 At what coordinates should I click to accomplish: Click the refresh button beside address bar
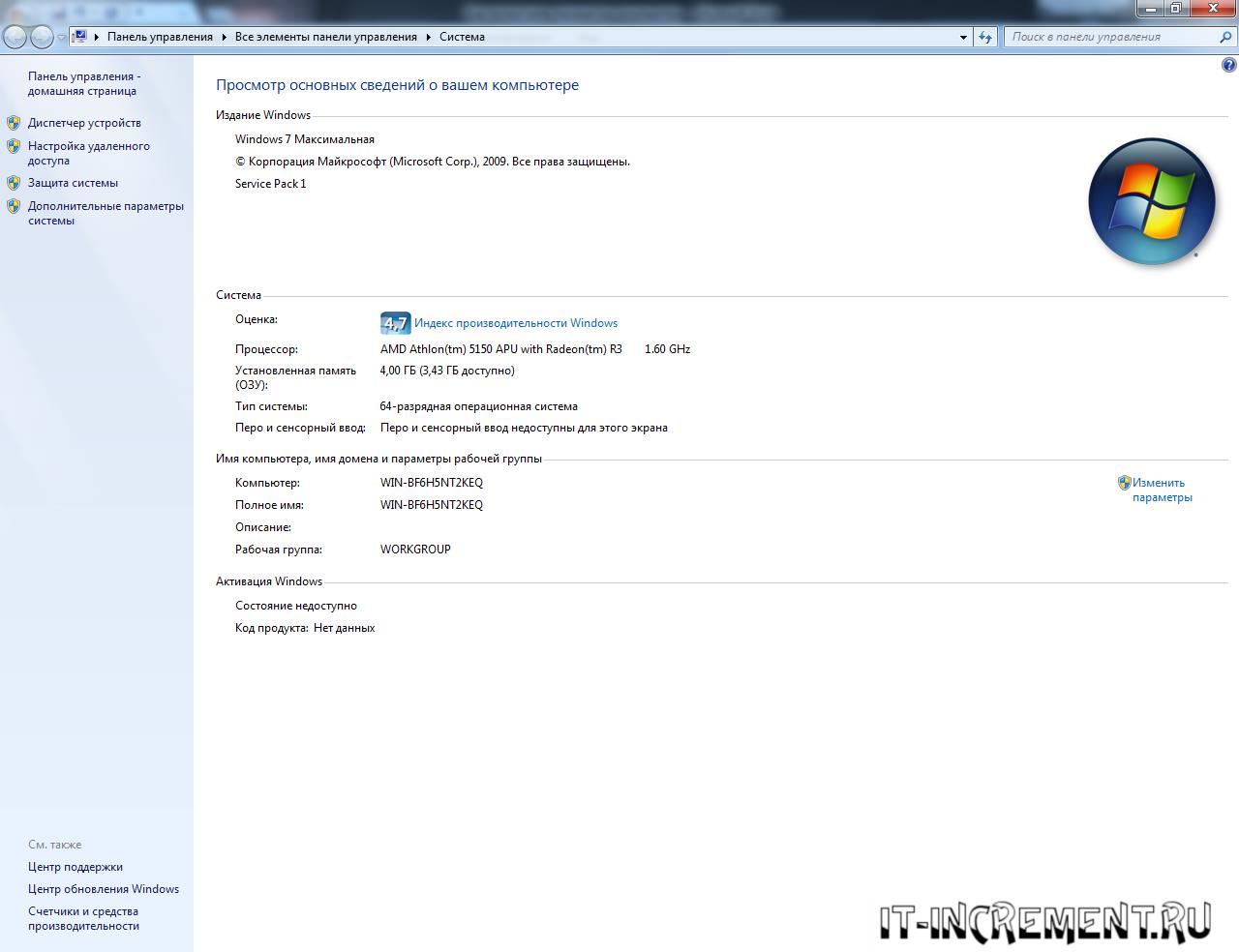click(x=985, y=37)
